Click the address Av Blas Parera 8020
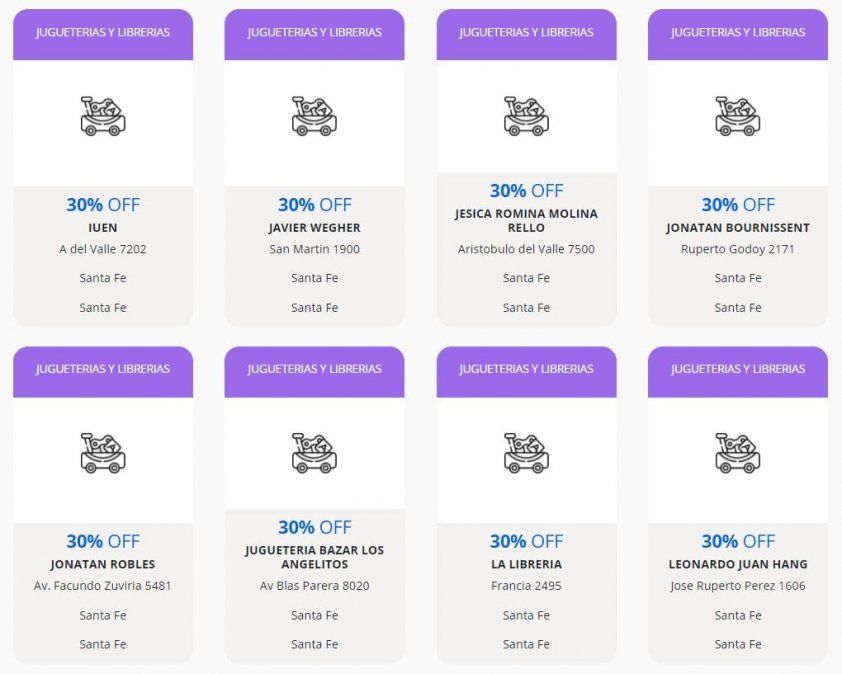 (x=314, y=586)
